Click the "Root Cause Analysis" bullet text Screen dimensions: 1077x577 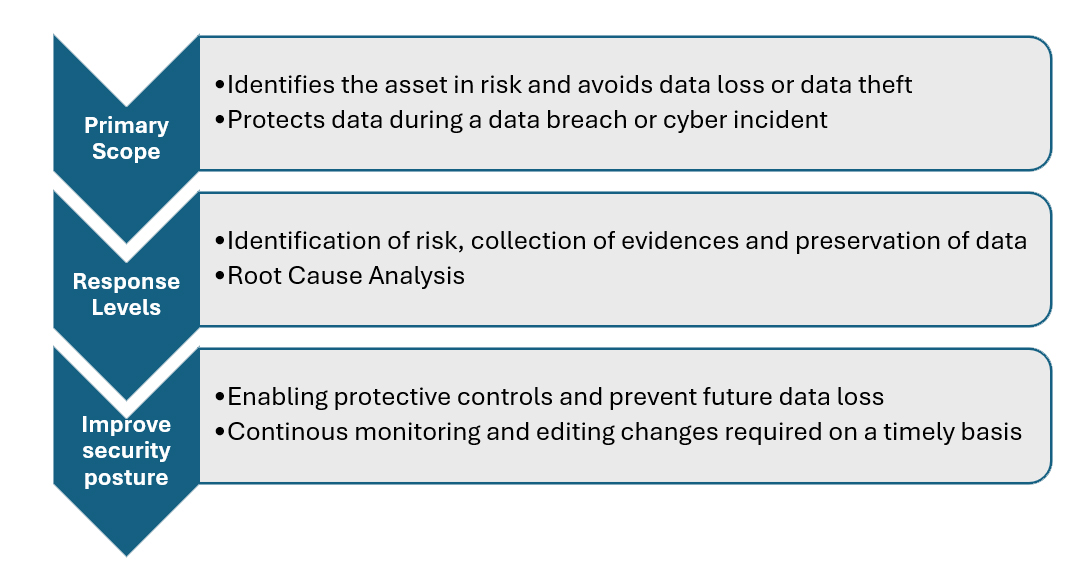[x=346, y=276]
